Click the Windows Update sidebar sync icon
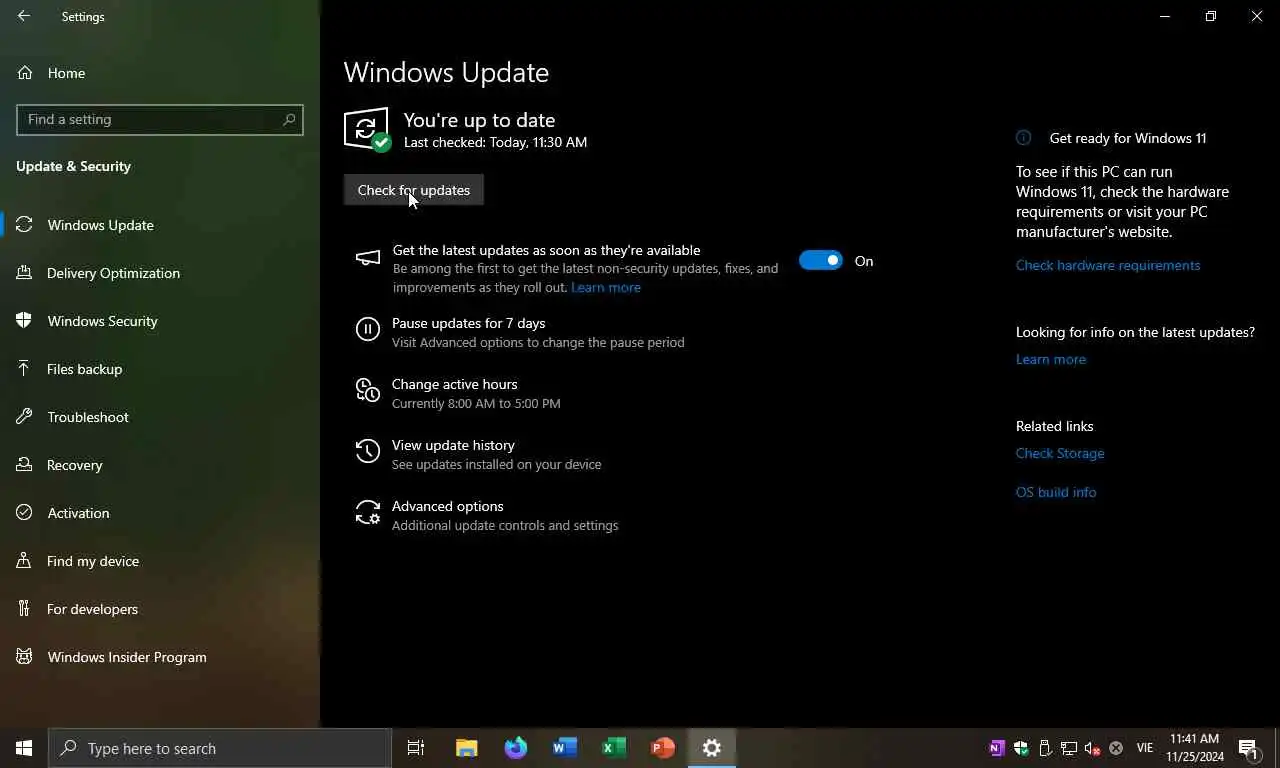Viewport: 1280px width, 768px height. (x=24, y=225)
